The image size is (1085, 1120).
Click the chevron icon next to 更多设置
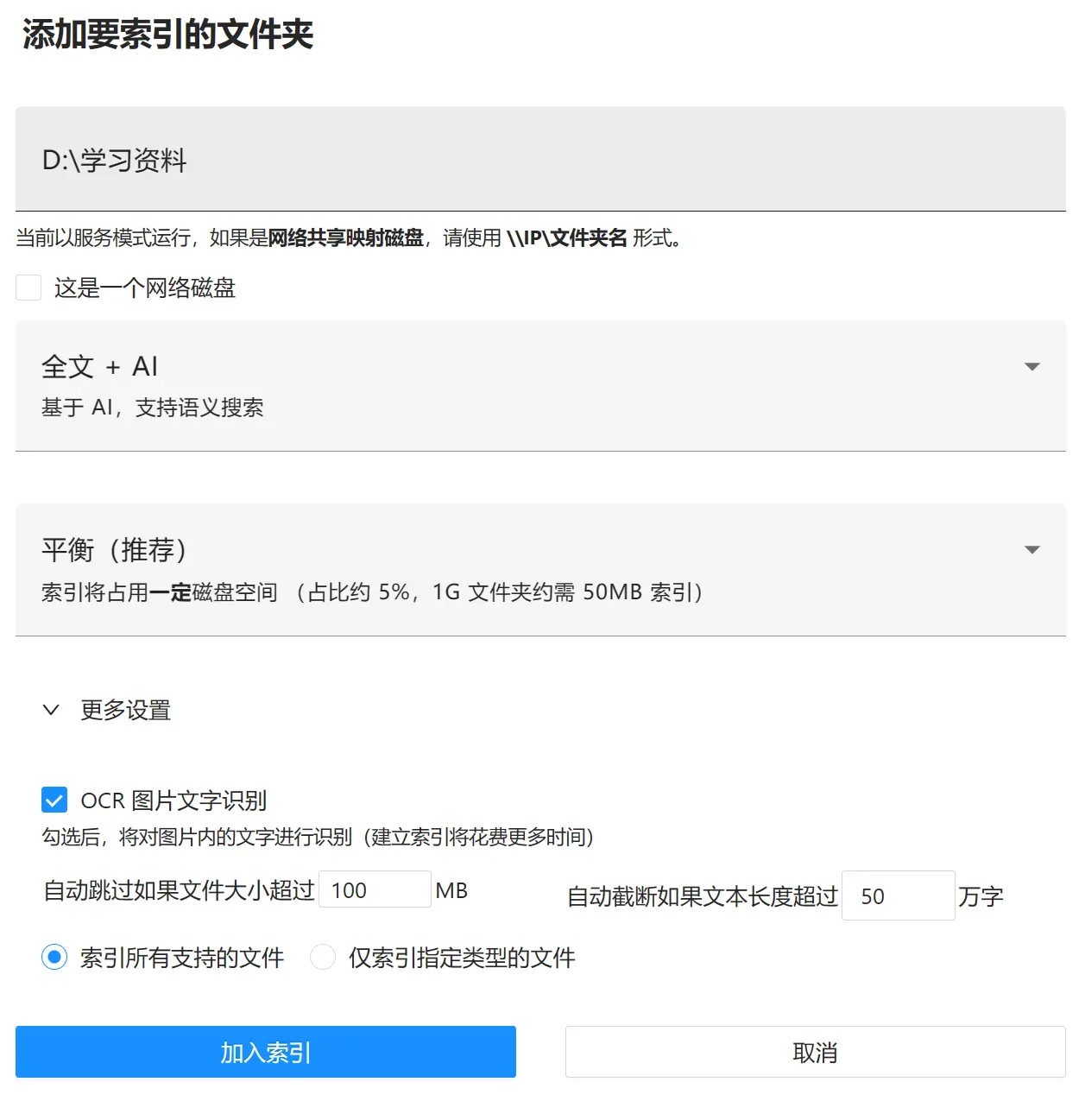[51, 710]
